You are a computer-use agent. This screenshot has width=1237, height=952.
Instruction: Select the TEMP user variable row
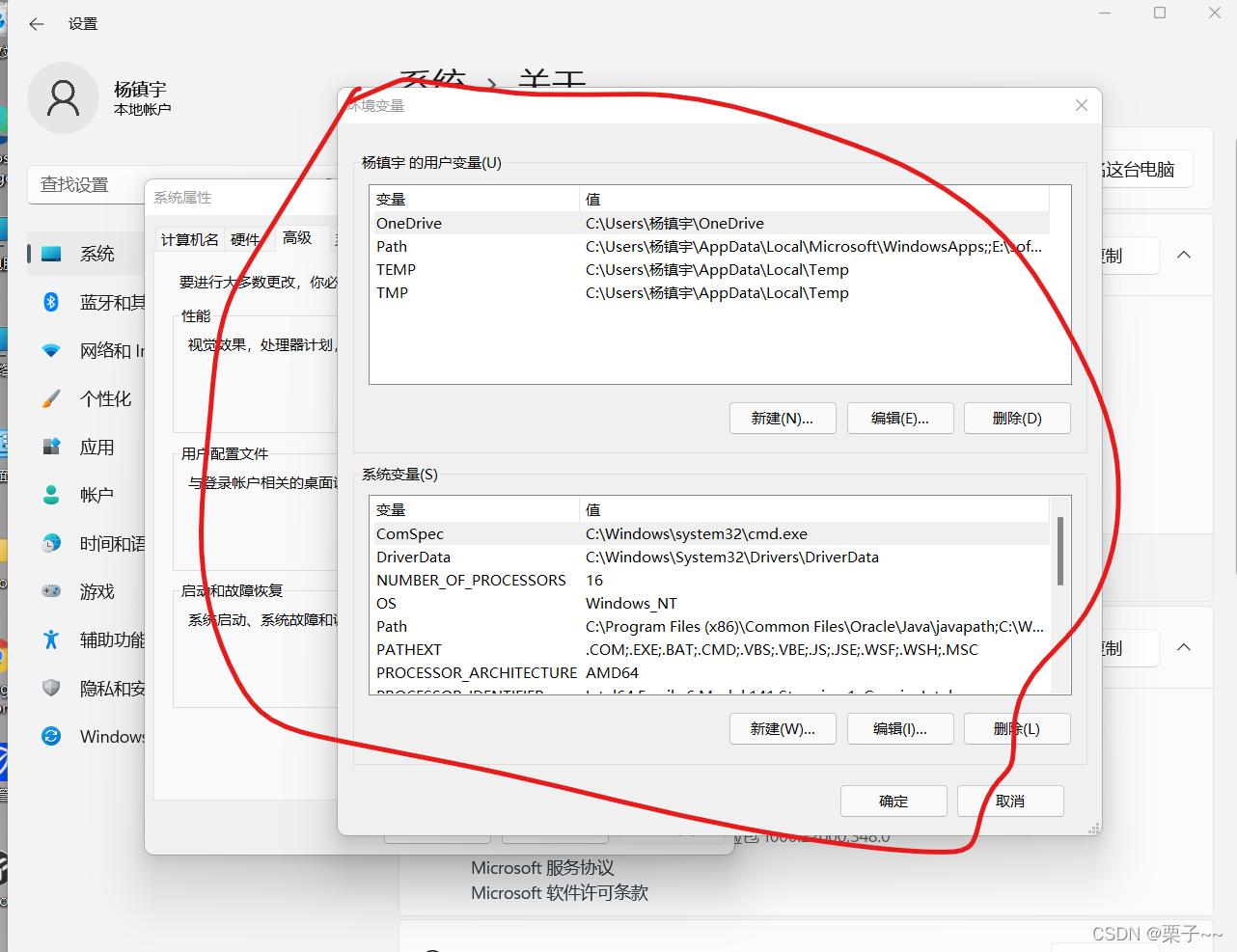pyautogui.click(x=709, y=270)
